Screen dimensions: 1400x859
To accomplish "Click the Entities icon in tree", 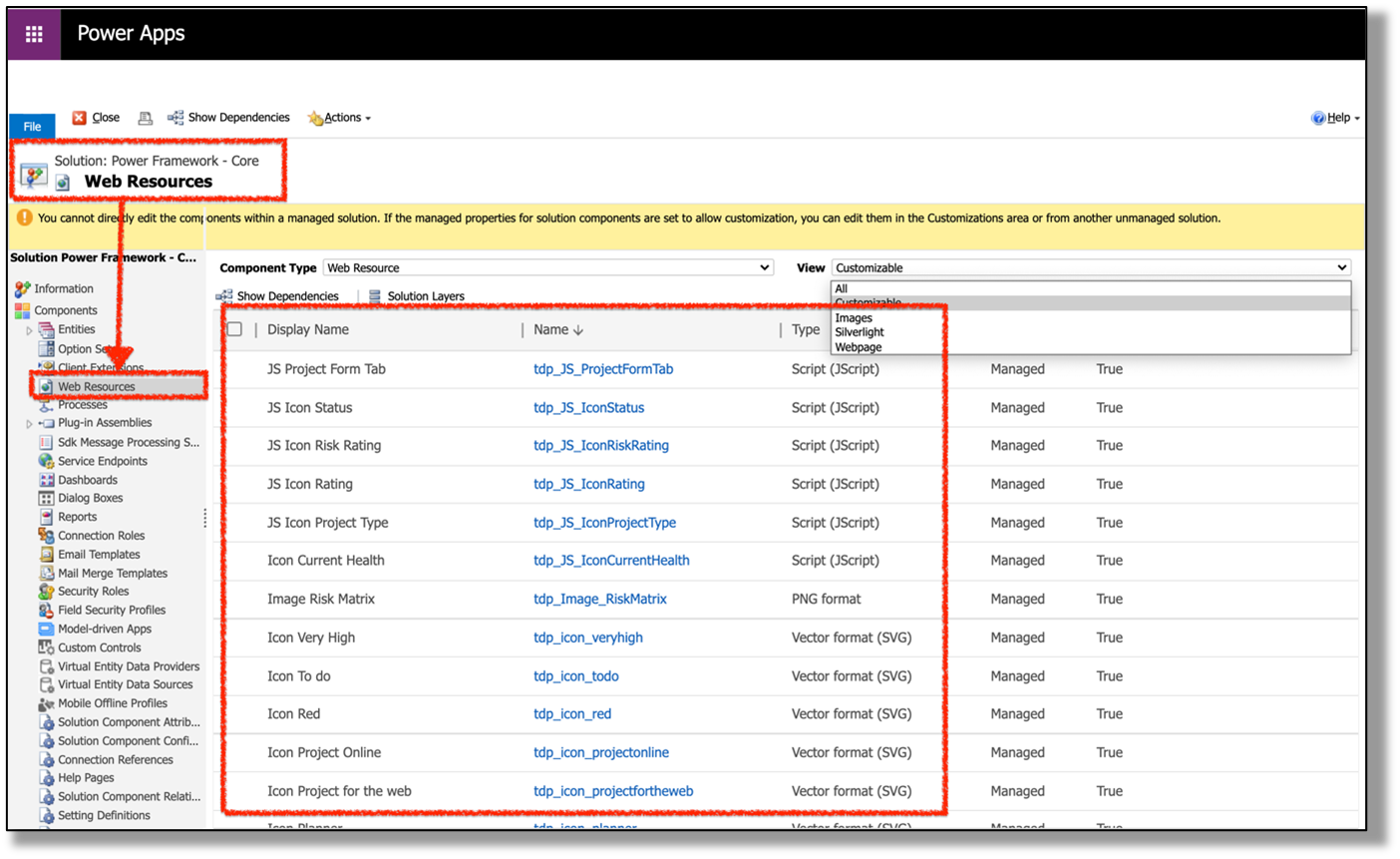I will click(x=46, y=329).
